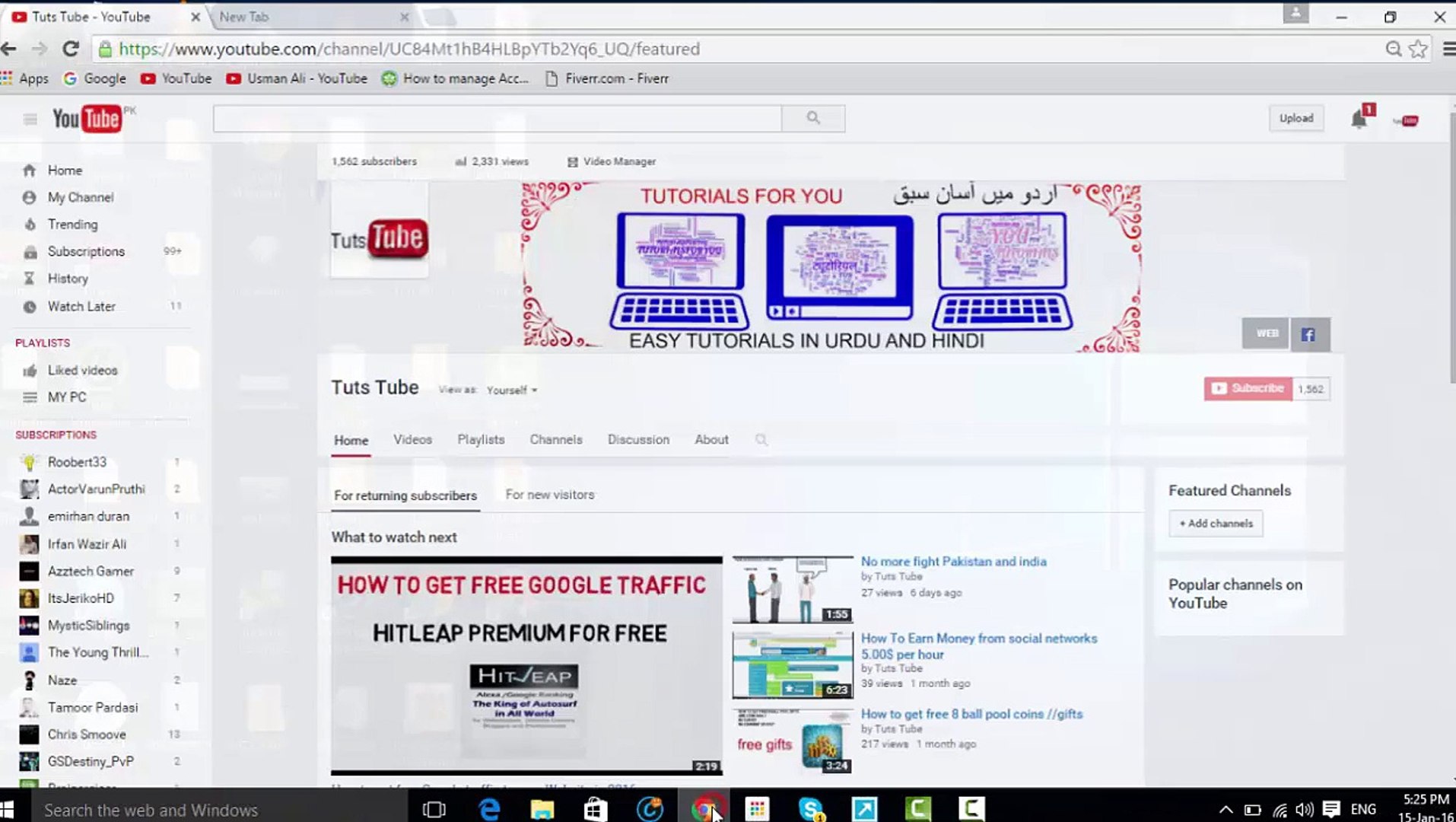Image resolution: width=1456 pixels, height=822 pixels.
Task: Switch to the Videos tab
Action: pos(412,439)
